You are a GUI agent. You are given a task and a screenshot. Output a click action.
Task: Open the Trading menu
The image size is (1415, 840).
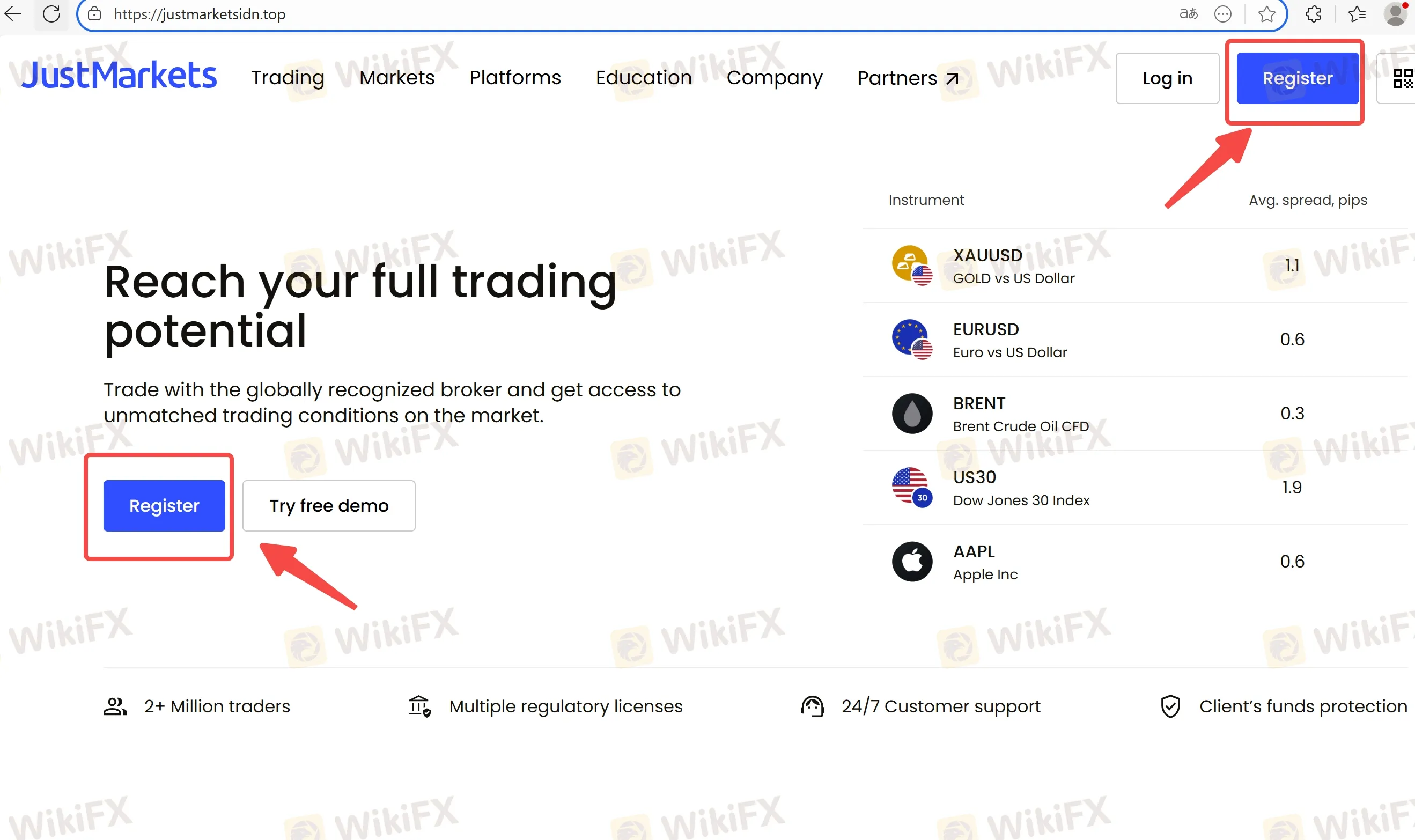(x=288, y=78)
